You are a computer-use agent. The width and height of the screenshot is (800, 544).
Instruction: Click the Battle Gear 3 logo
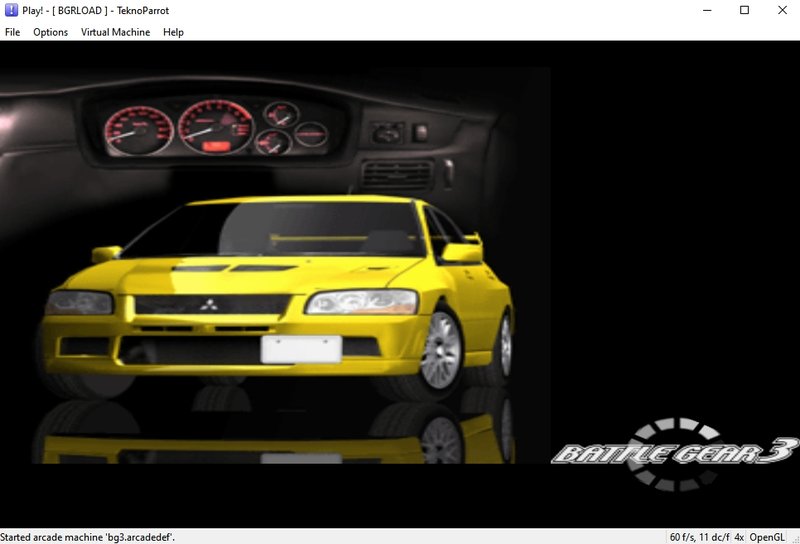coord(675,454)
